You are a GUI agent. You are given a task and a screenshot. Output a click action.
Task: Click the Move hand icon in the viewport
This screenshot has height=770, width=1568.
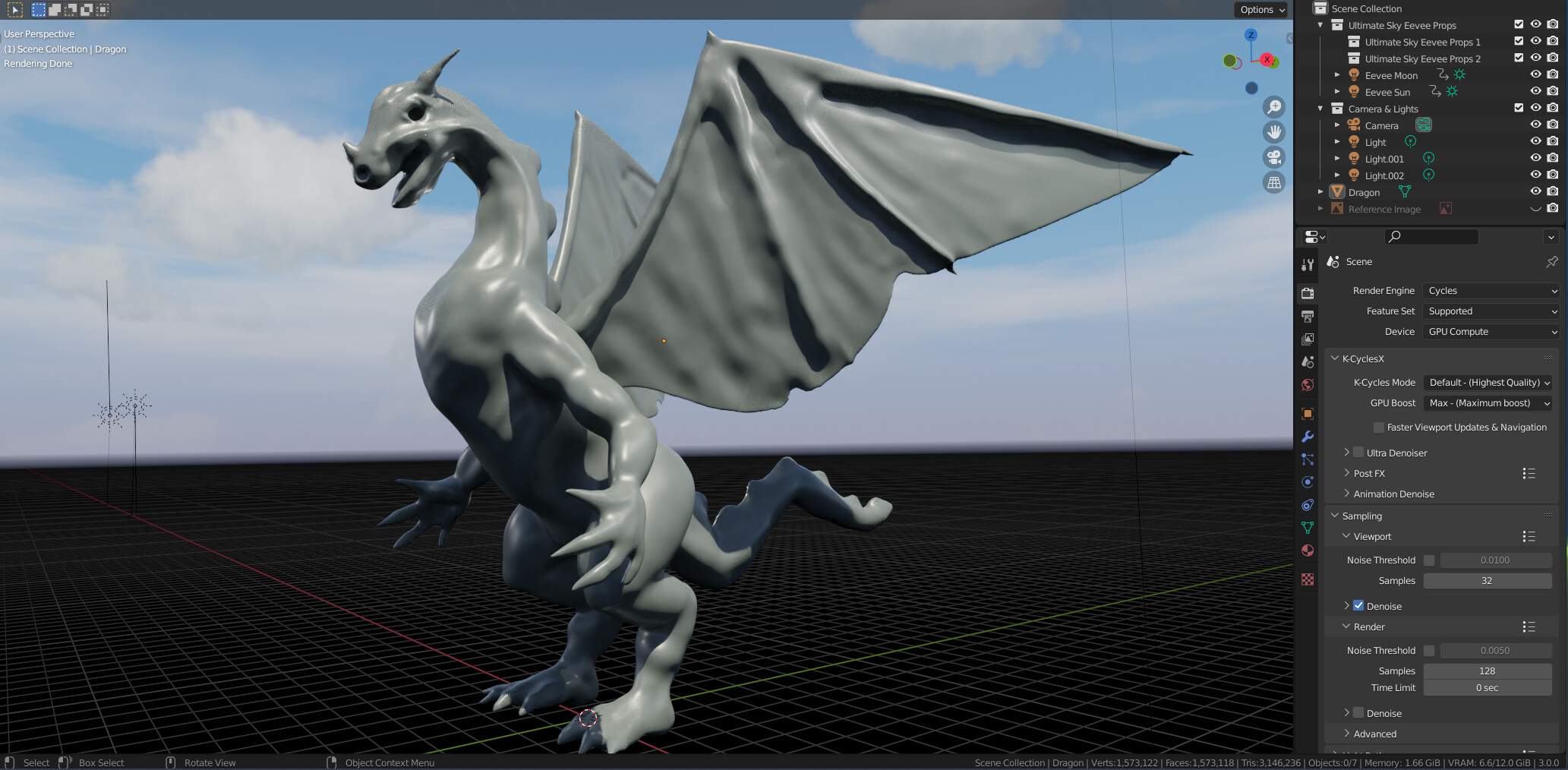(x=1274, y=132)
